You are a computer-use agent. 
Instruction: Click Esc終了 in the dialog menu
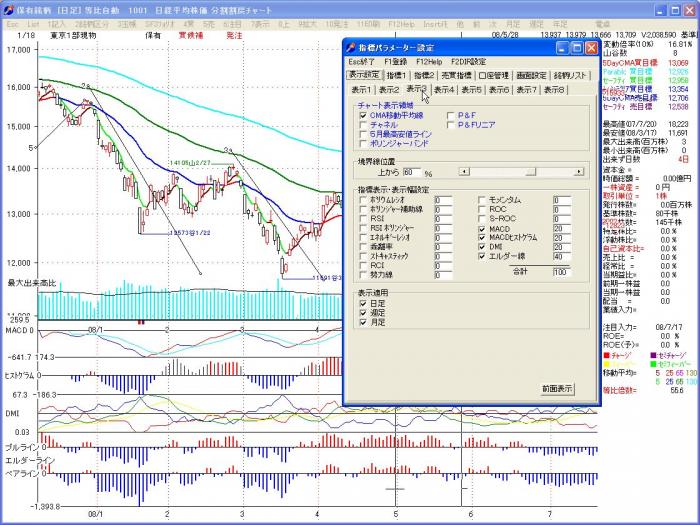(362, 62)
